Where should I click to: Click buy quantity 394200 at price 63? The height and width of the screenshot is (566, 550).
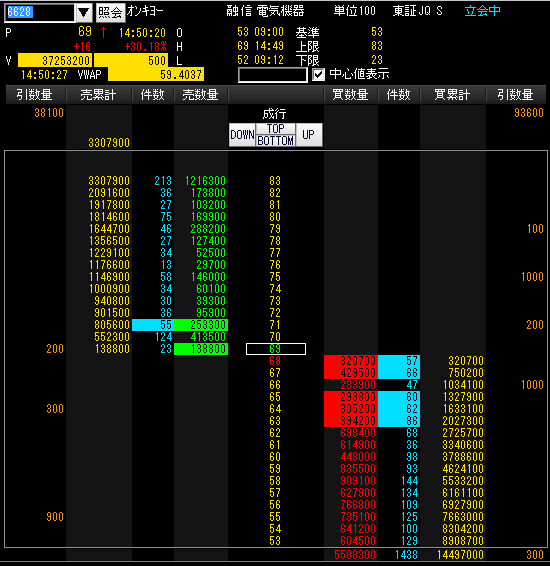click(351, 421)
